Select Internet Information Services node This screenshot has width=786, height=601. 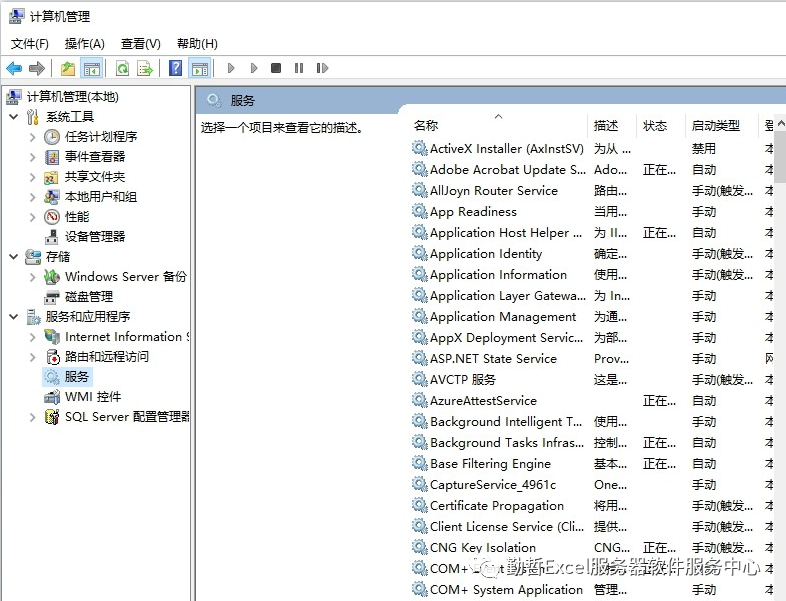[x=126, y=337]
